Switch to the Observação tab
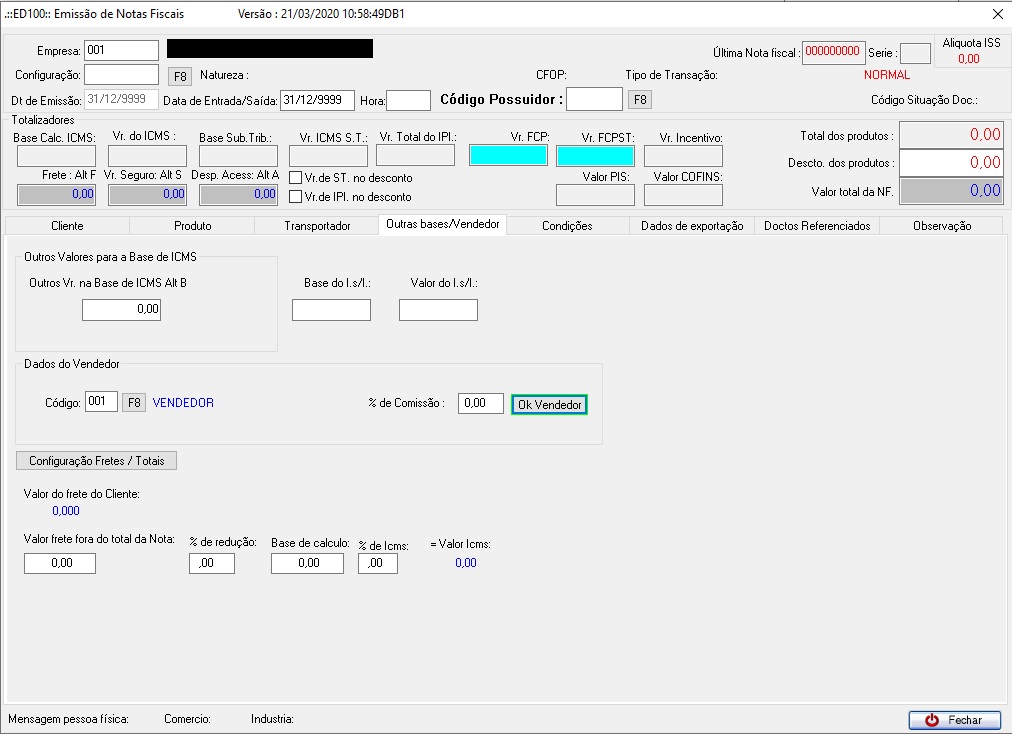1012x734 pixels. click(x=941, y=226)
